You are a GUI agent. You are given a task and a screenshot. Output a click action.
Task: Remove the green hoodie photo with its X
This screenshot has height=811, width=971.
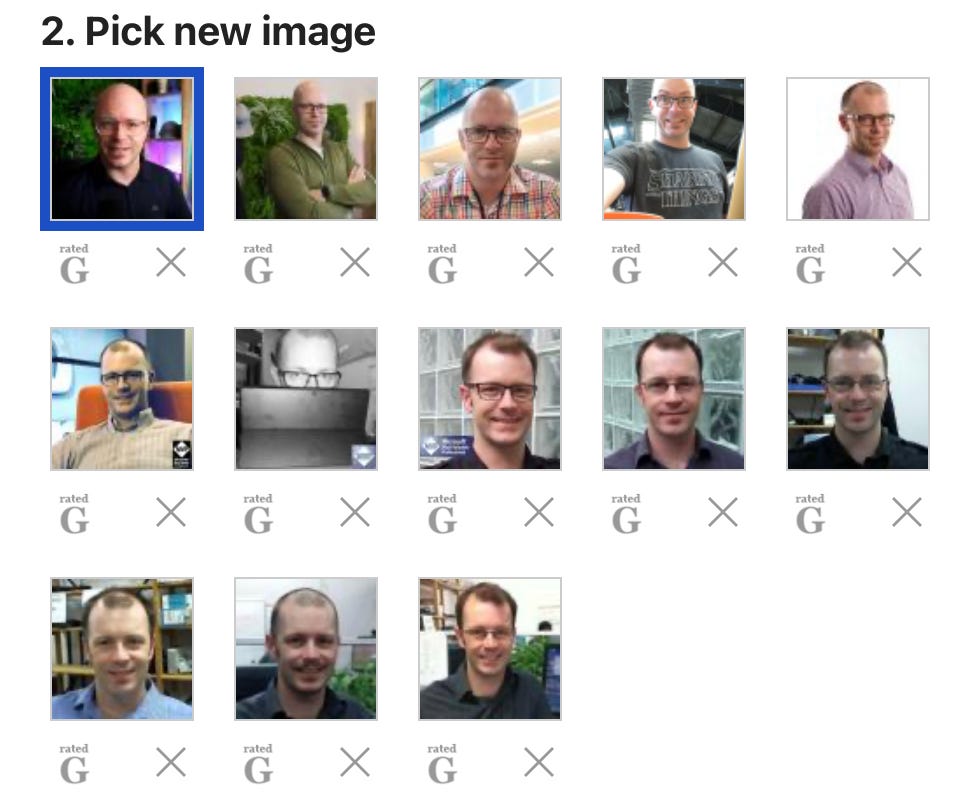pos(355,262)
